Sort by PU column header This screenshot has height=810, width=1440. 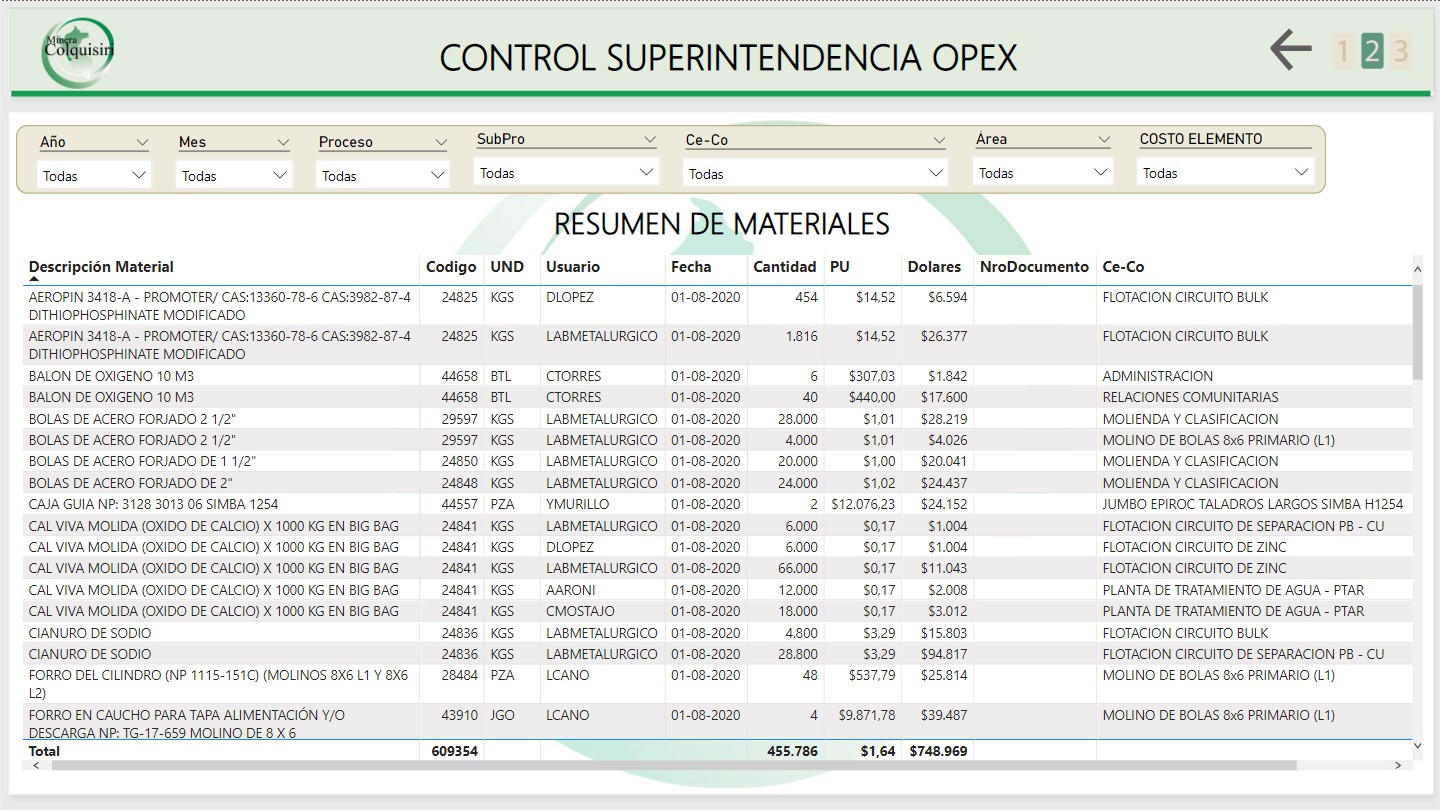[x=839, y=267]
